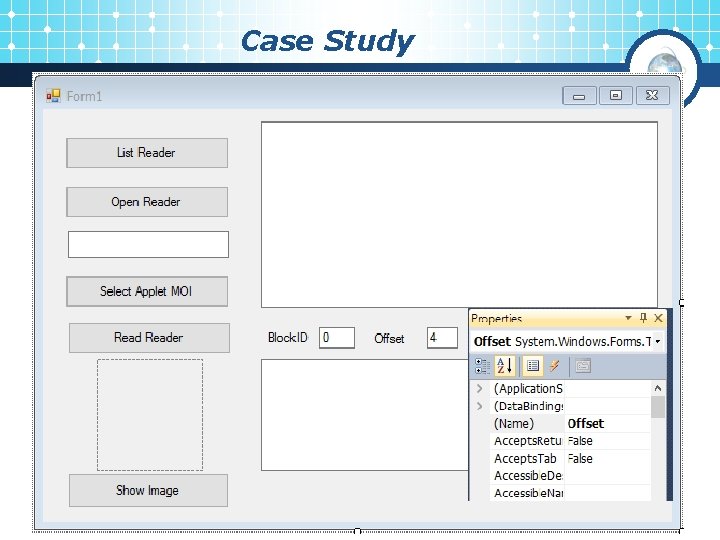Focus the text box under Open Reader

click(x=148, y=244)
